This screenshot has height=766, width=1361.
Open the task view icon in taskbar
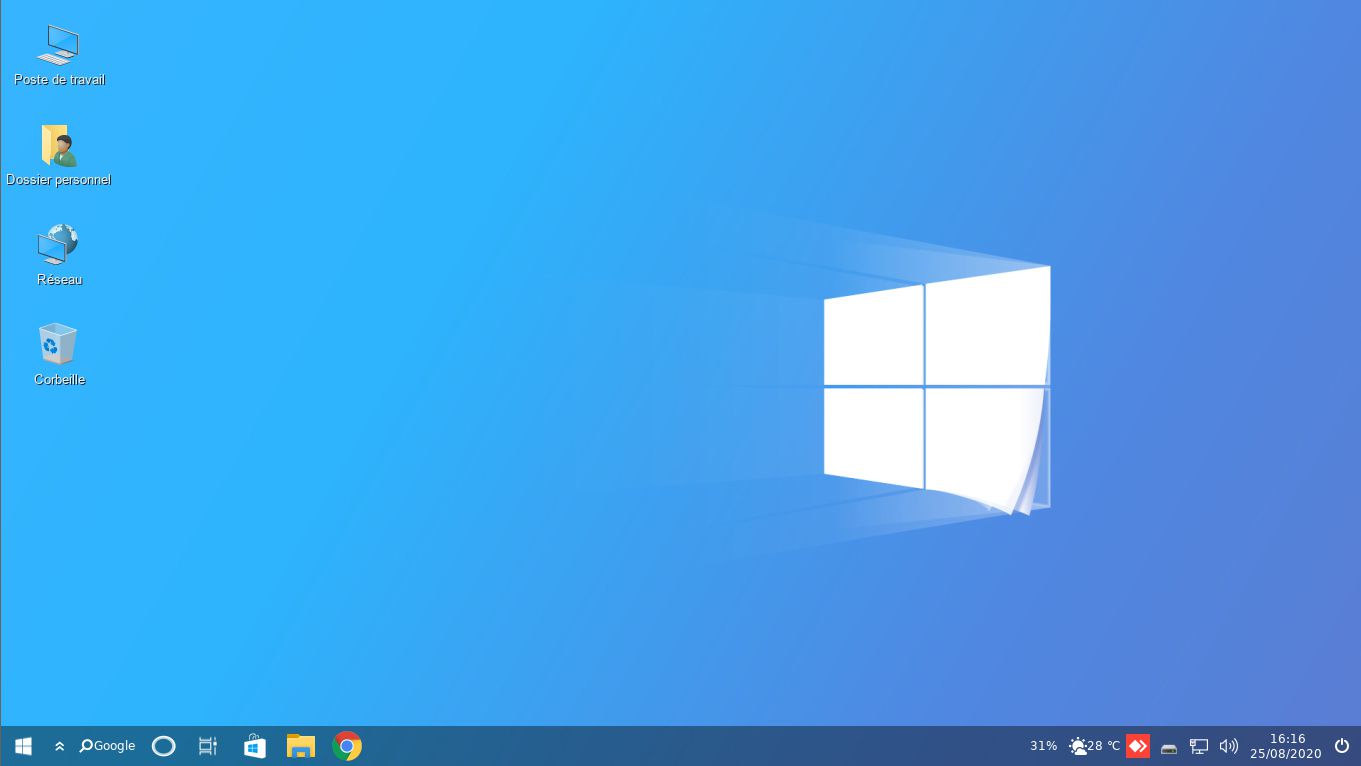[208, 746]
